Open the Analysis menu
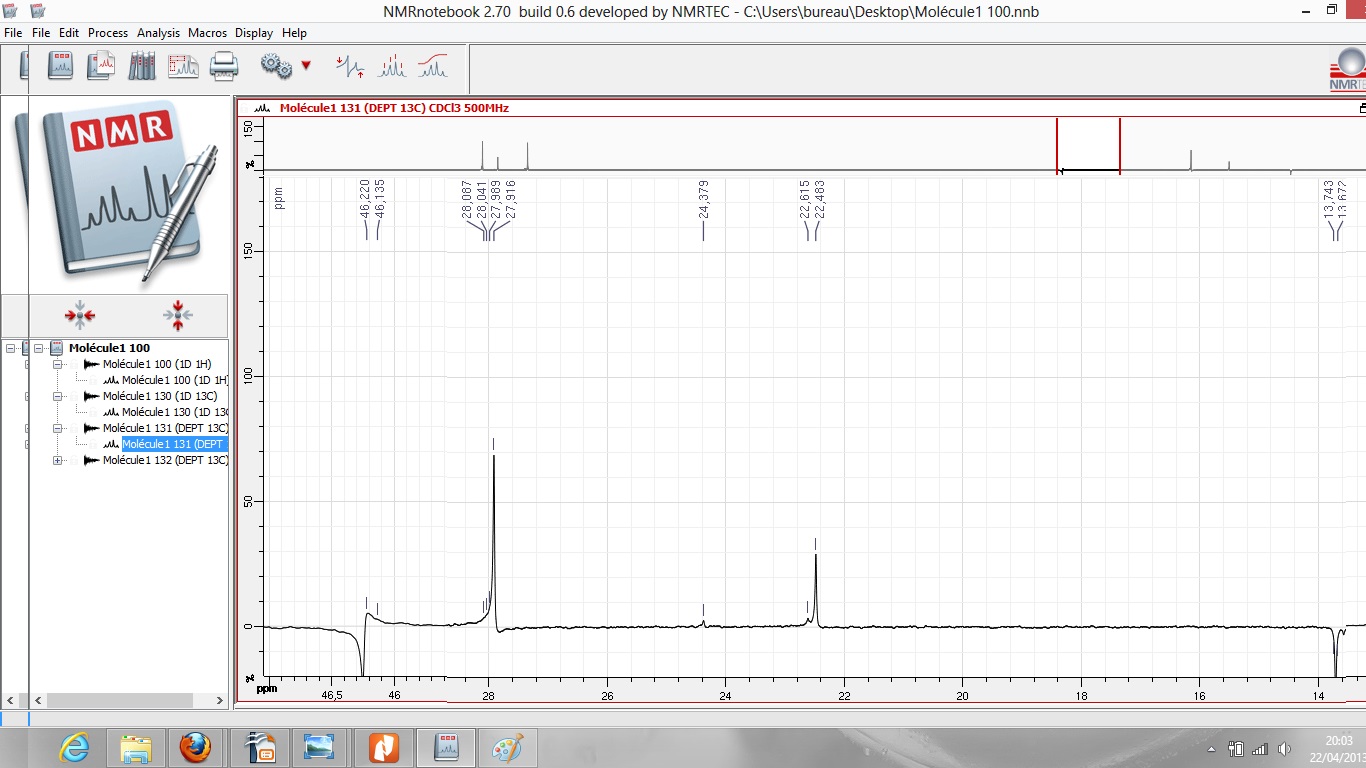The height and width of the screenshot is (768, 1366). click(158, 33)
